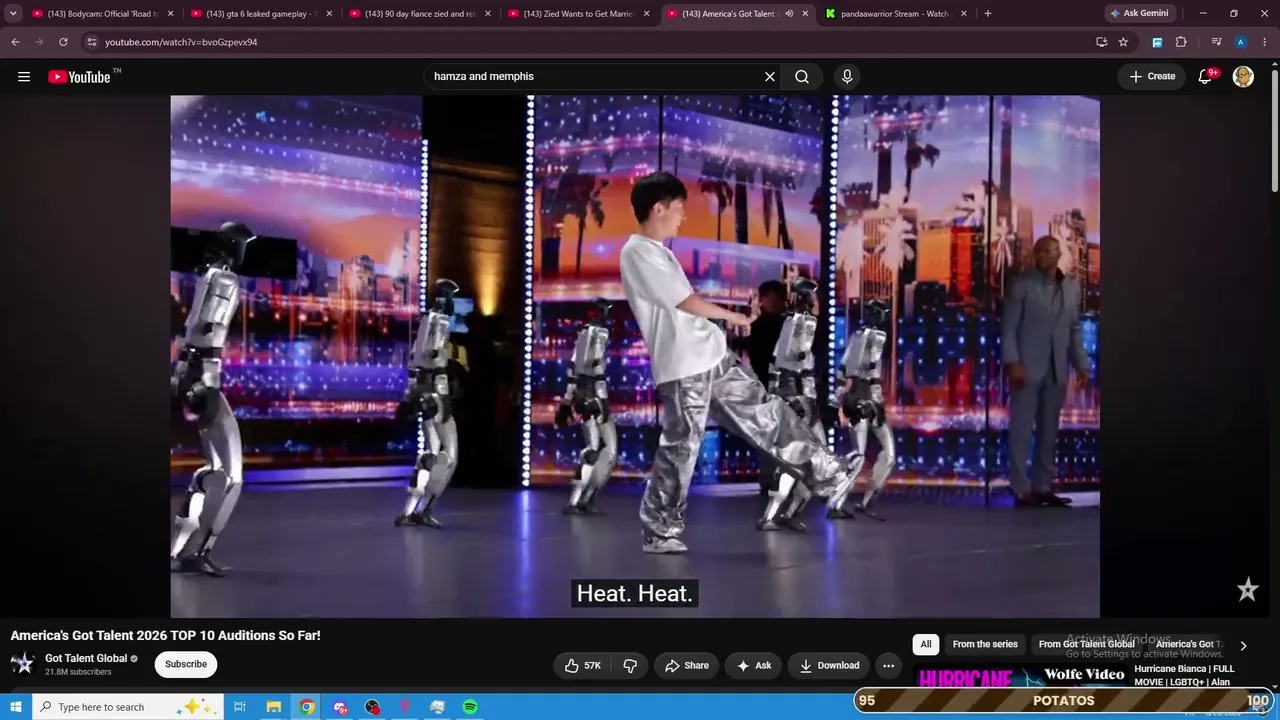Open the Chrome three-dot menu
The image size is (1280, 720).
pos(1264,42)
